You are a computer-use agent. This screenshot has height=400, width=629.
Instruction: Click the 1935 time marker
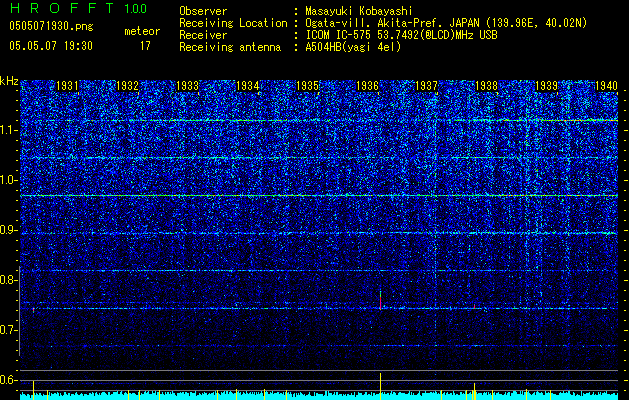307,85
